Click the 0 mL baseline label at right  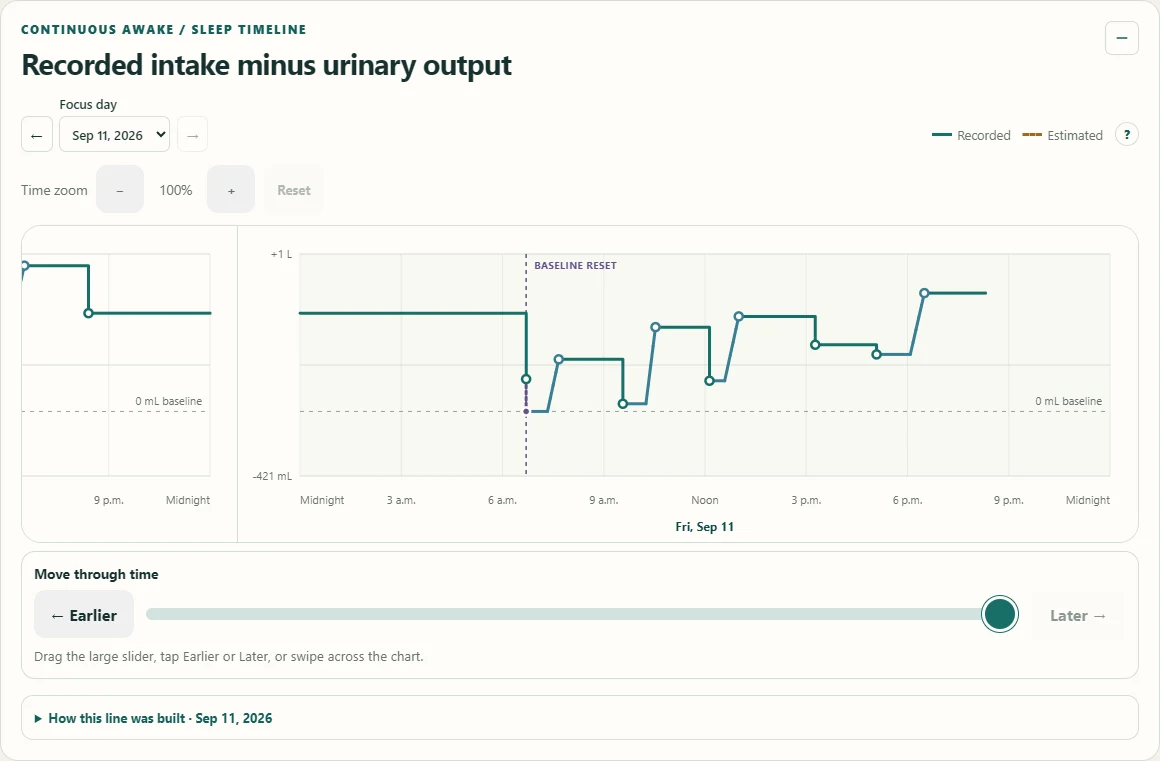pyautogui.click(x=1068, y=401)
